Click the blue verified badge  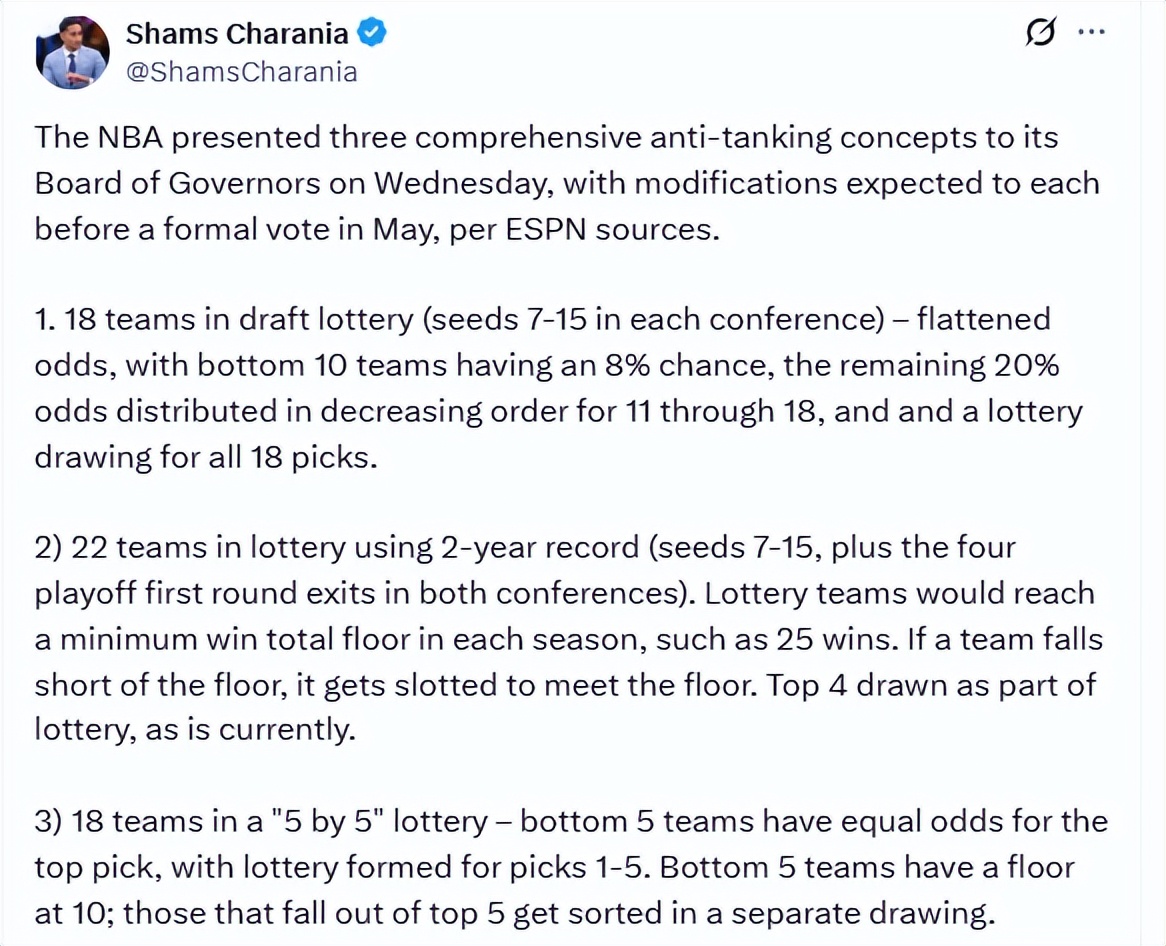[x=372, y=34]
